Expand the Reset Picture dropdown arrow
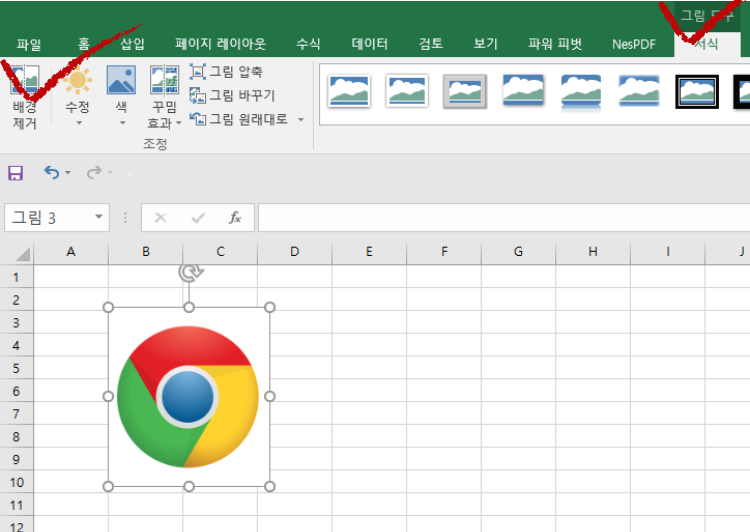 coord(301,119)
